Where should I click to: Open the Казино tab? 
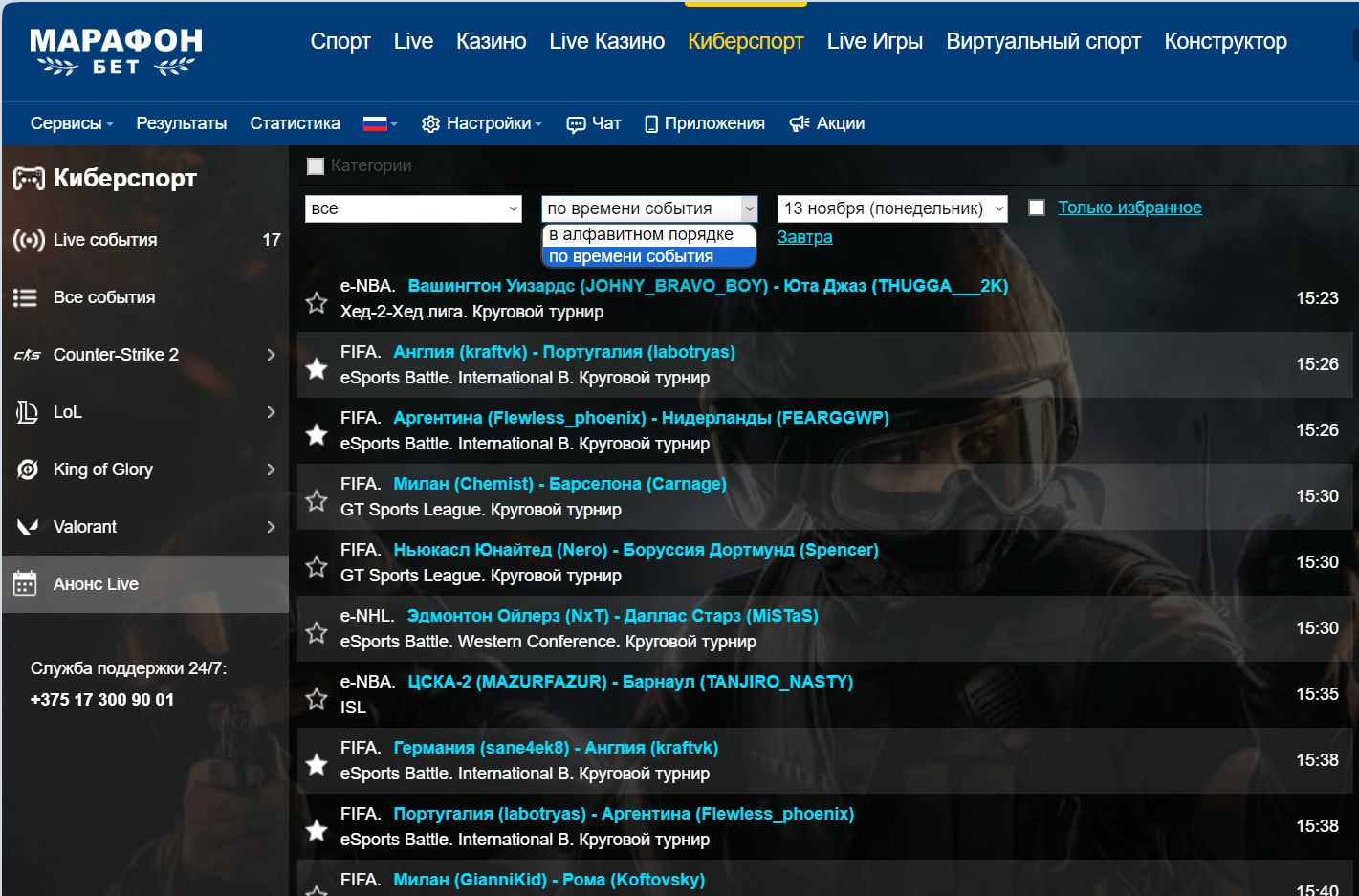pyautogui.click(x=492, y=41)
